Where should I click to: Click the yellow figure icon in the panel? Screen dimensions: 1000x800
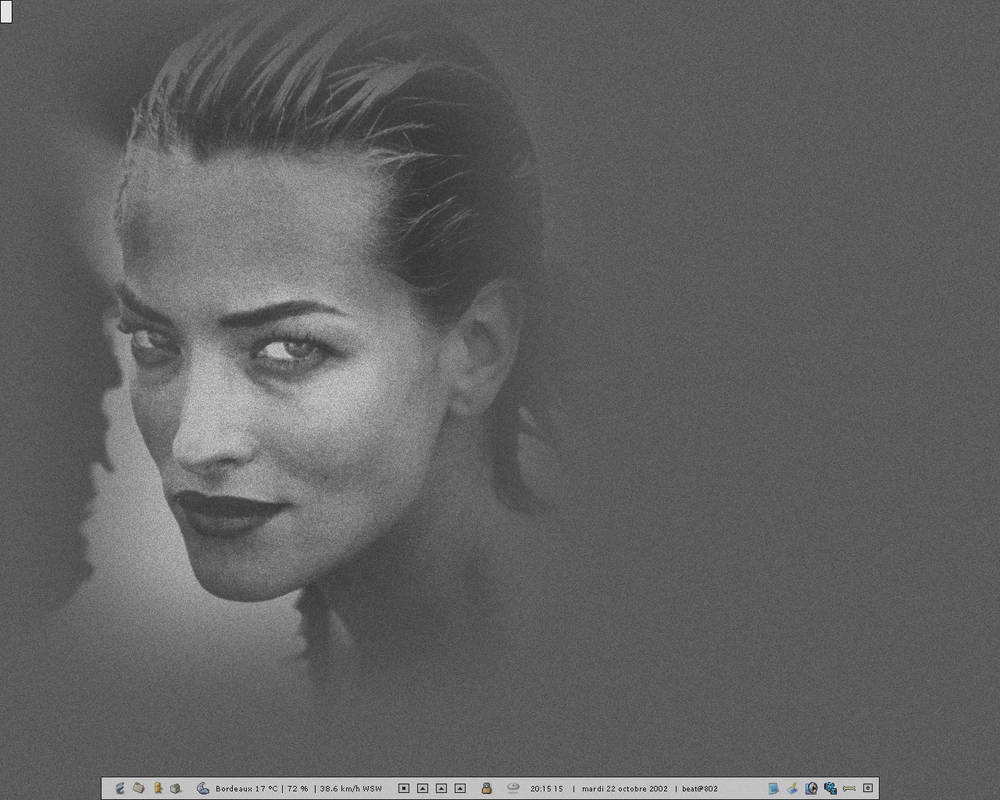tap(158, 788)
